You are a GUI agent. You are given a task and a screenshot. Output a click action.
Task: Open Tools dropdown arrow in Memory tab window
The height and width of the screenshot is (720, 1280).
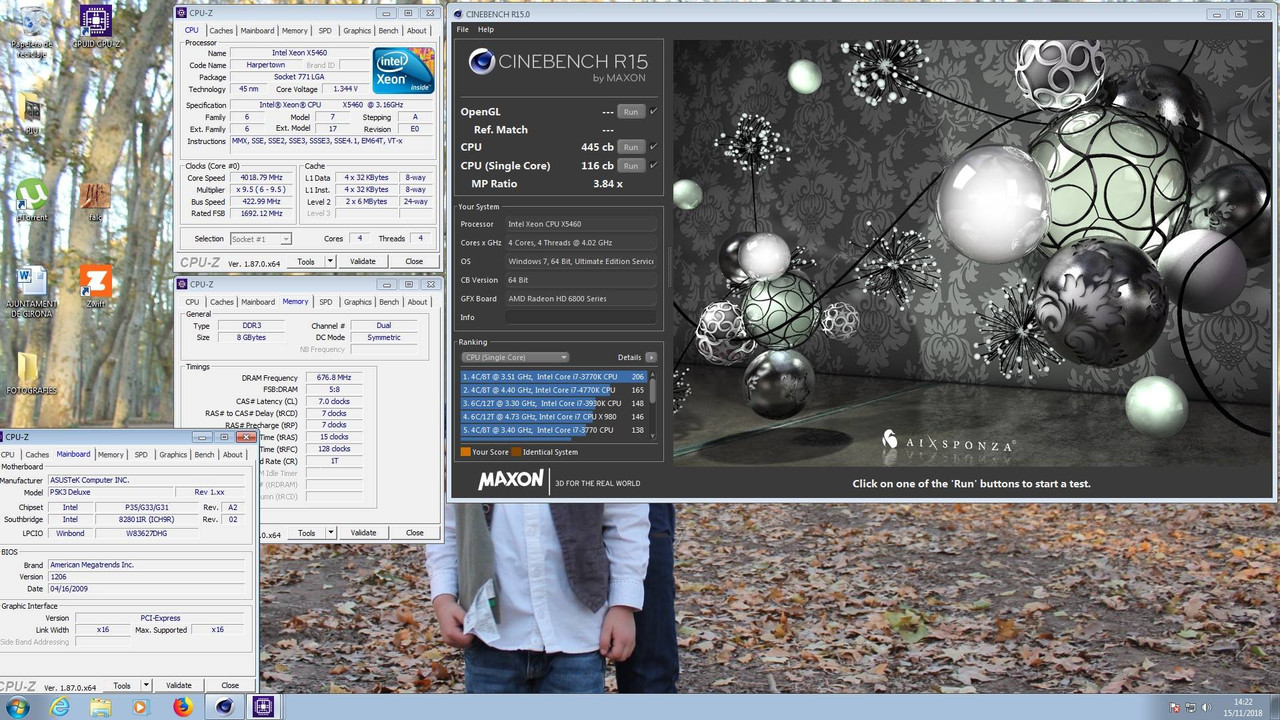(330, 532)
